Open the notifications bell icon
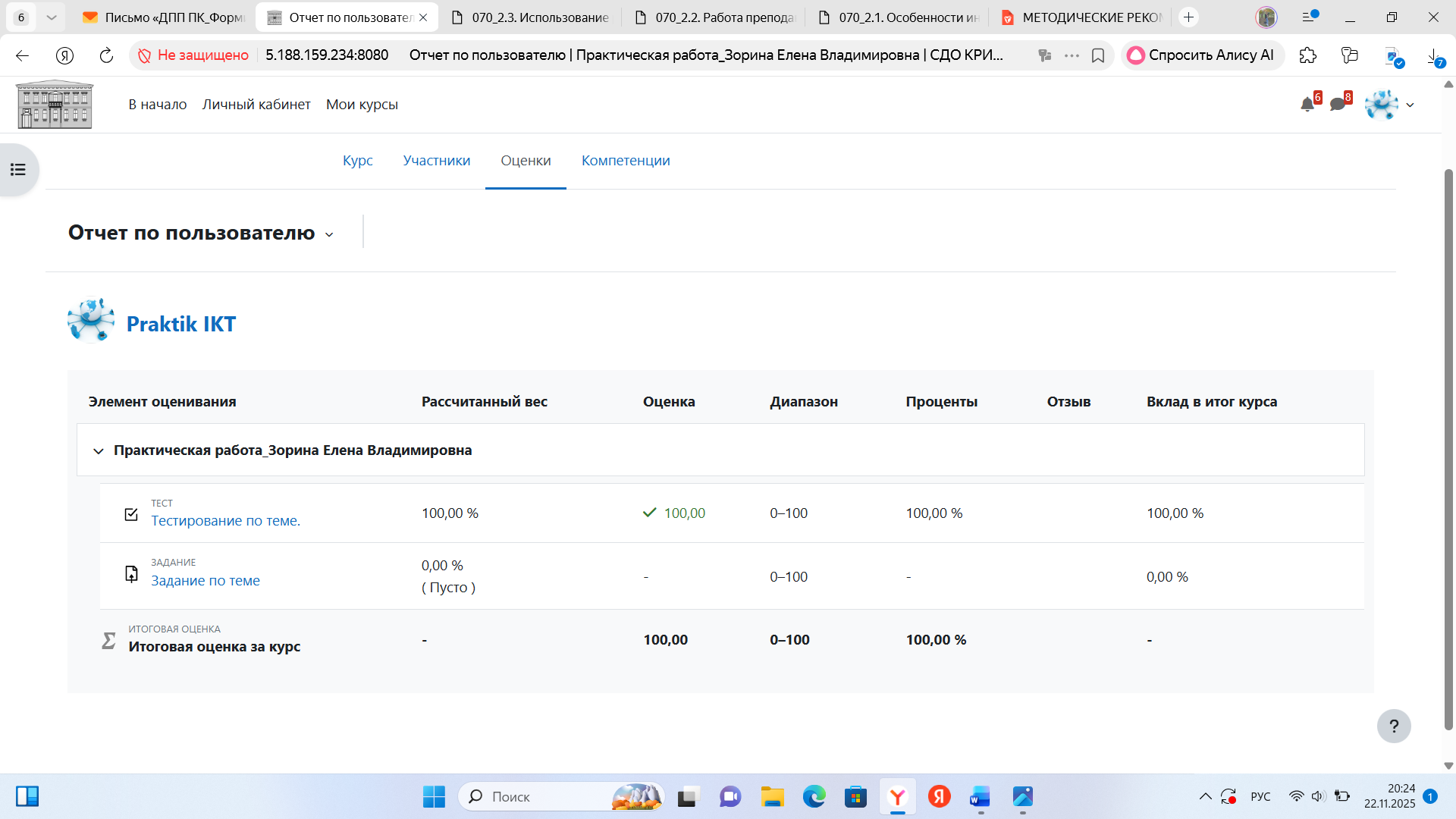The width and height of the screenshot is (1456, 819). click(x=1307, y=105)
